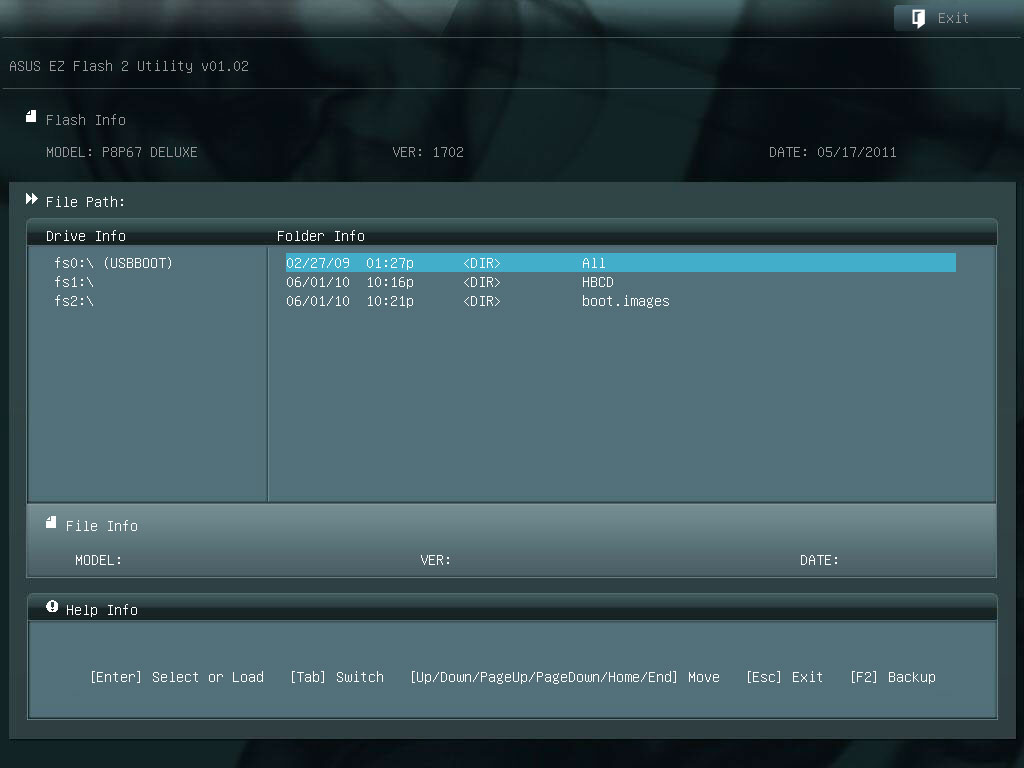This screenshot has width=1024, height=768.
Task: Click the [F2] Backup hint
Action: coord(893,677)
